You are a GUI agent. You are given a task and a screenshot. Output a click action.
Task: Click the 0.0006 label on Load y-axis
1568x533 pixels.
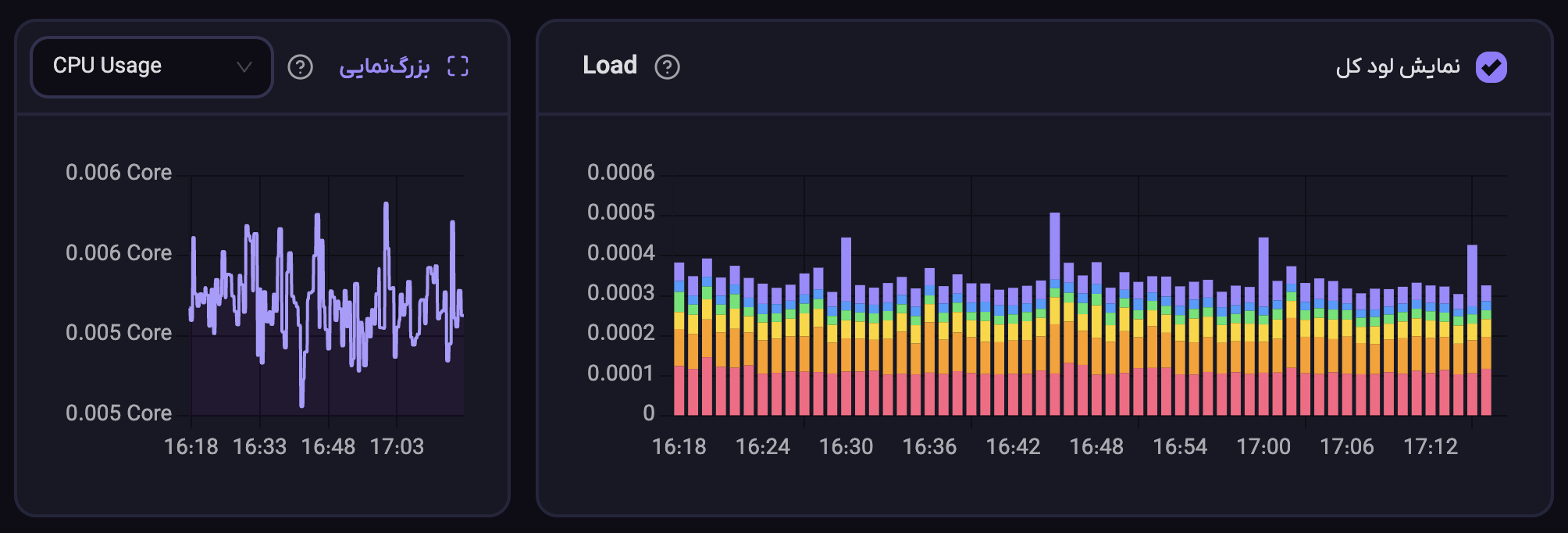621,173
